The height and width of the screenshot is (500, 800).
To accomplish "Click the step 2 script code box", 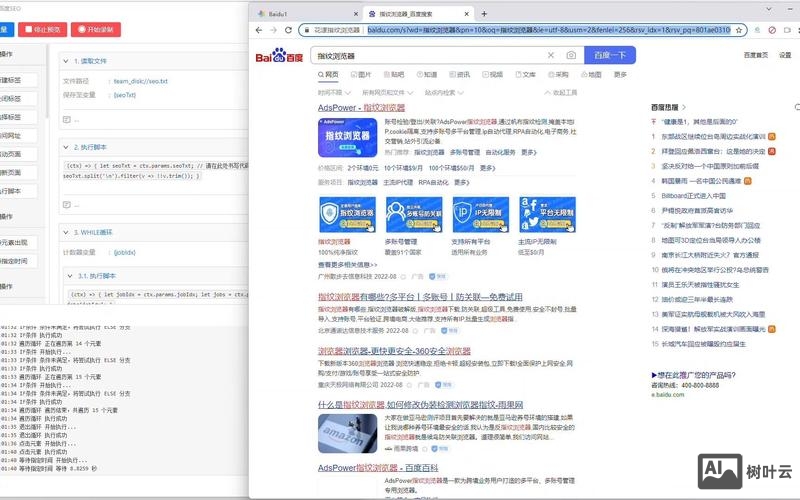I will (156, 171).
